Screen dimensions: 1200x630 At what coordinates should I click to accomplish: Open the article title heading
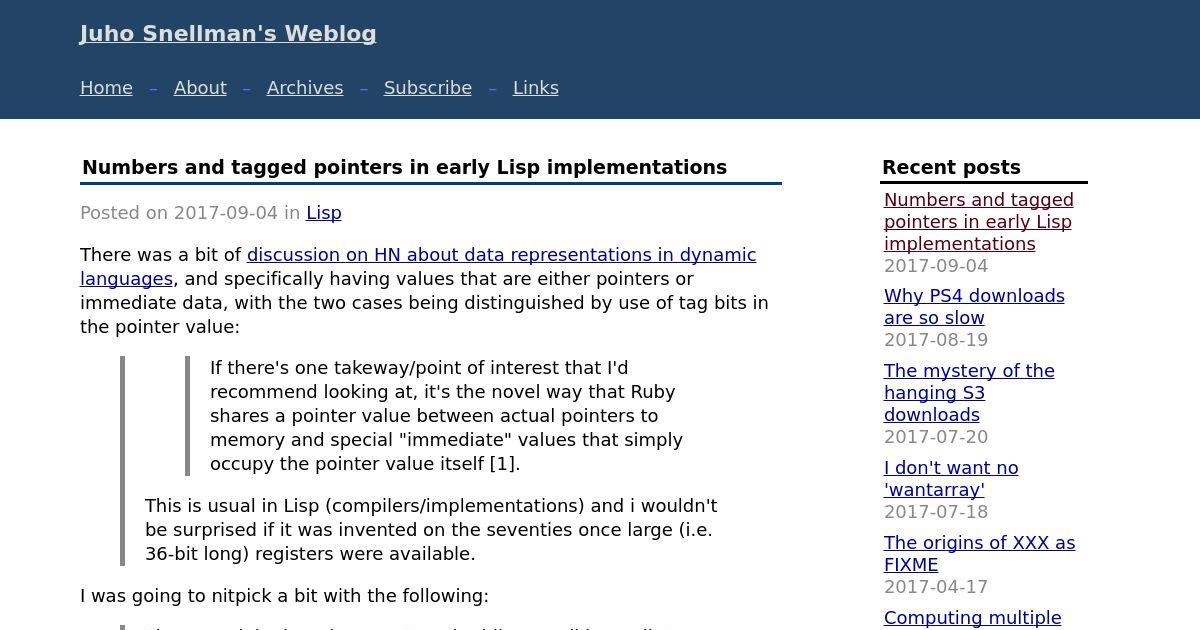pos(404,168)
